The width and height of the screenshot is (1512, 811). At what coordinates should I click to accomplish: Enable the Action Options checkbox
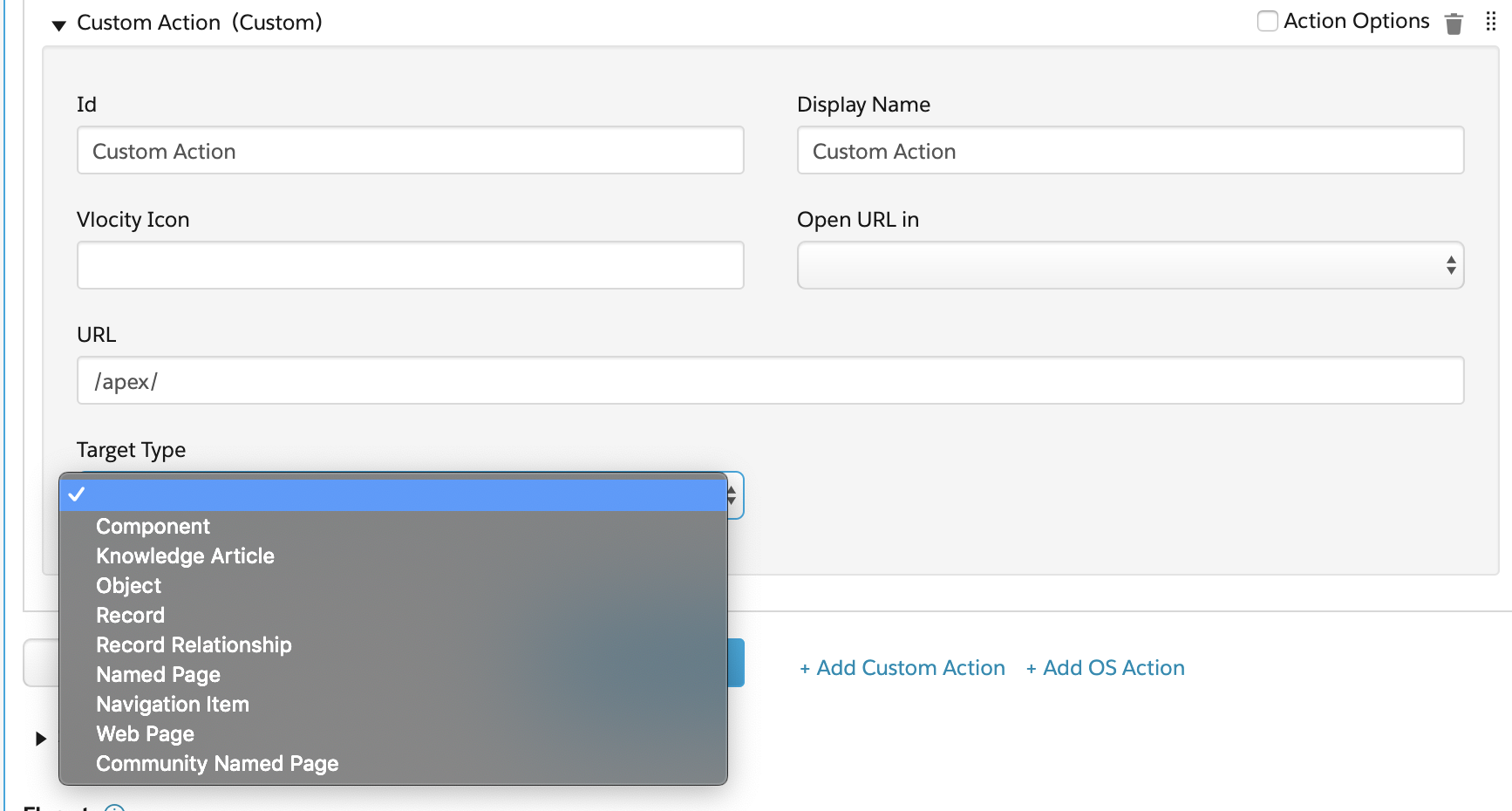[1268, 21]
